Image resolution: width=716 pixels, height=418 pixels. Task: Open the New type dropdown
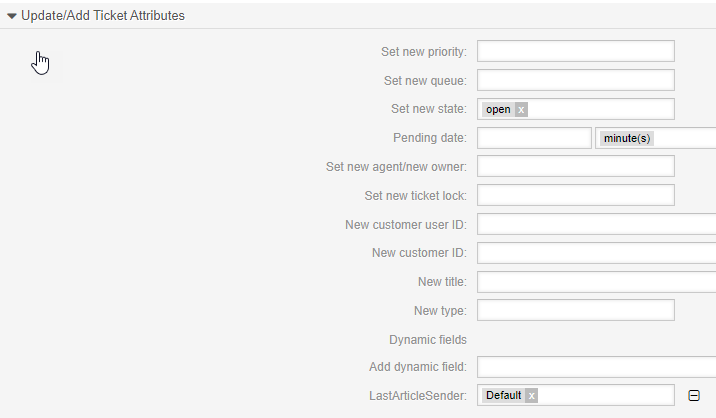[x=576, y=310]
